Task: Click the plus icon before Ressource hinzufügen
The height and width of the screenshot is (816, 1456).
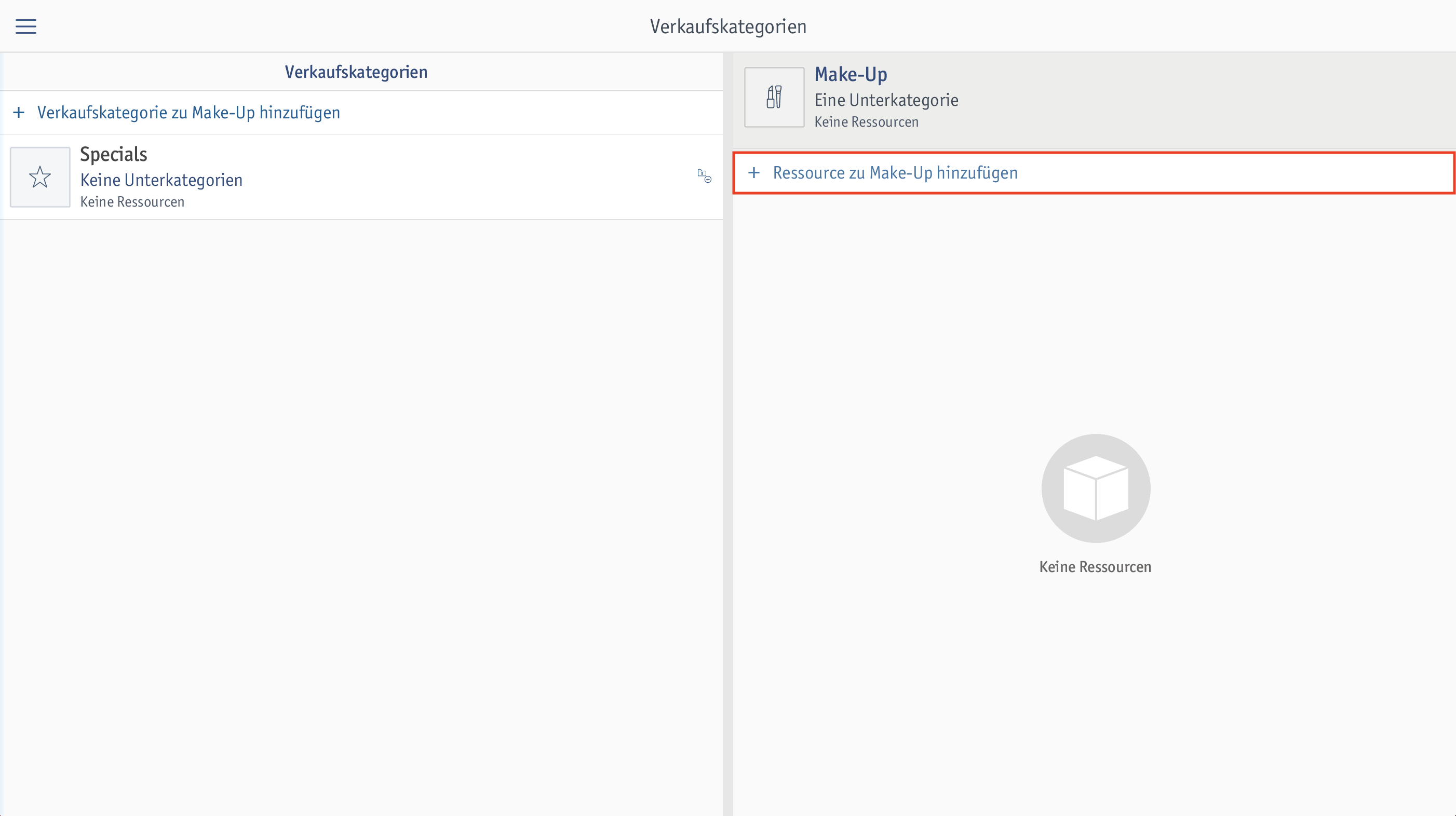Action: click(753, 172)
